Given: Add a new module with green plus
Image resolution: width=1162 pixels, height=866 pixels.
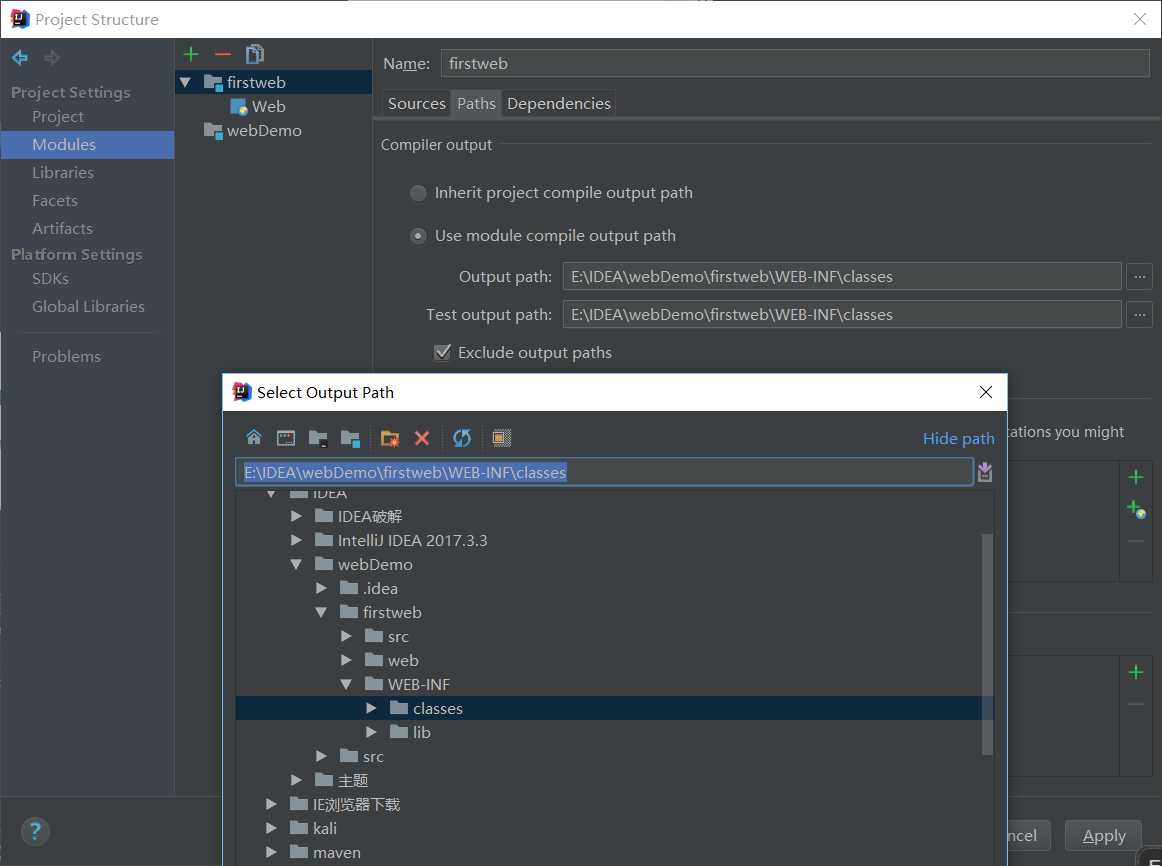Looking at the screenshot, I should (191, 54).
